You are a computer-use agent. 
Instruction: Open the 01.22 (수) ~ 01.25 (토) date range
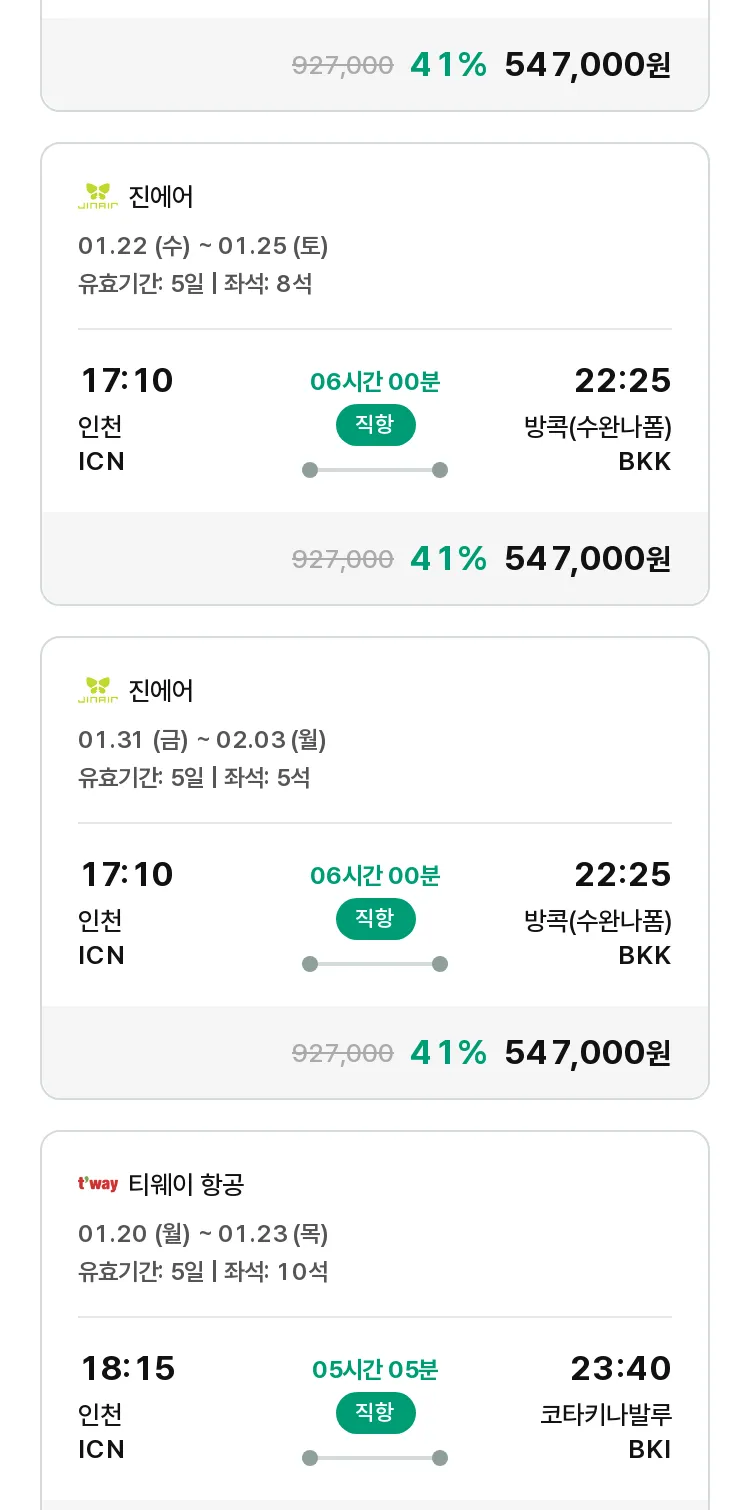(203, 246)
